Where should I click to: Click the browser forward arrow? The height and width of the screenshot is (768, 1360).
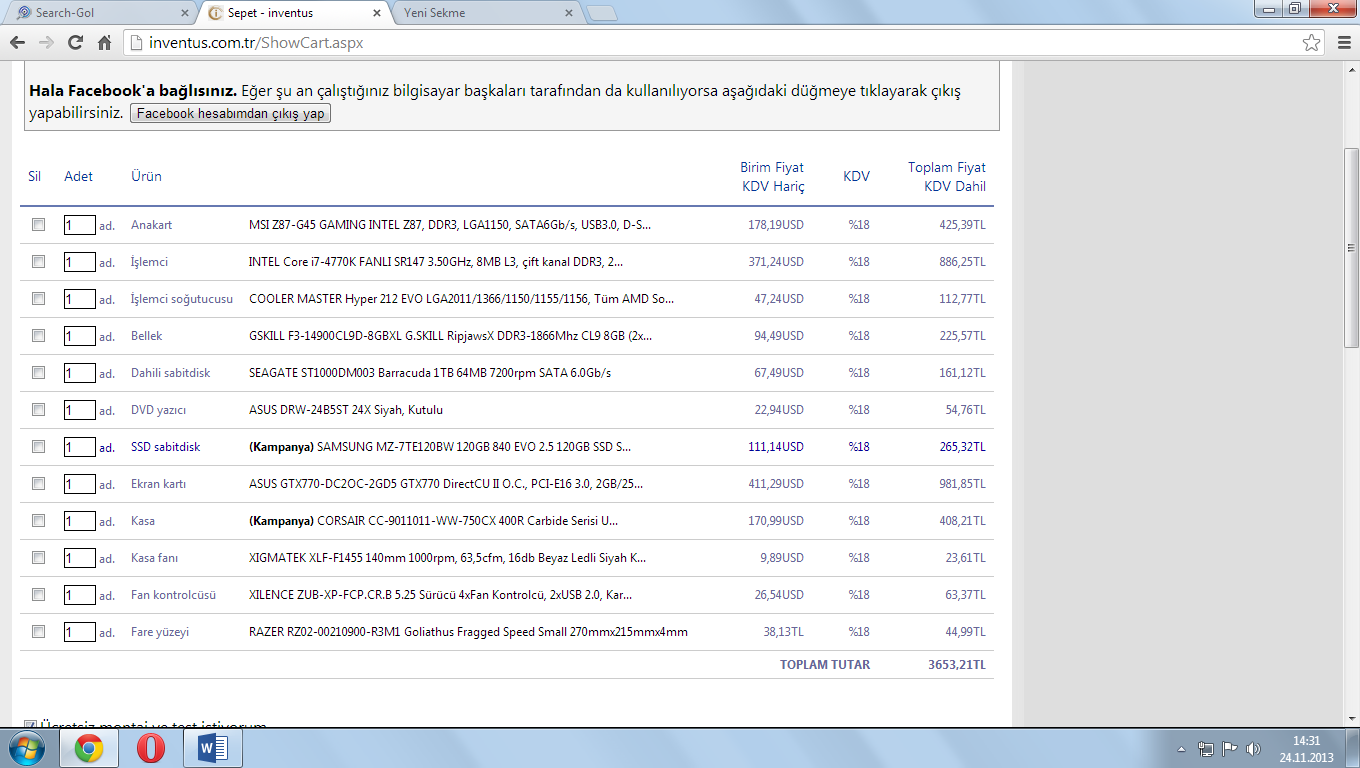46,43
